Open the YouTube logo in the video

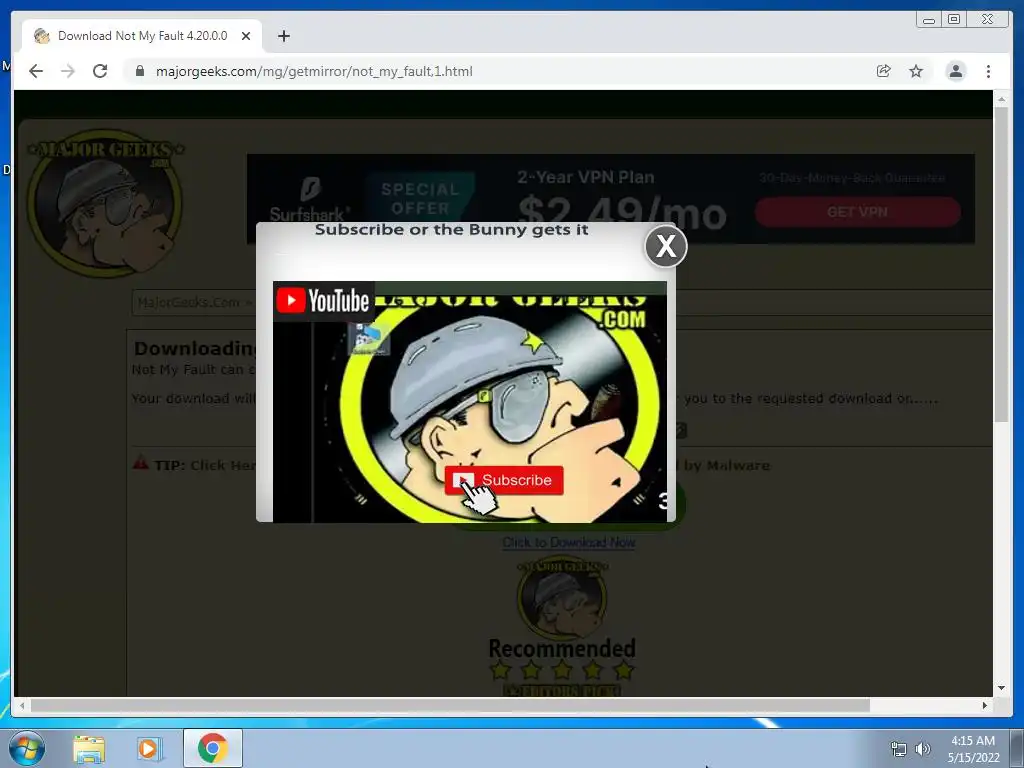323,301
